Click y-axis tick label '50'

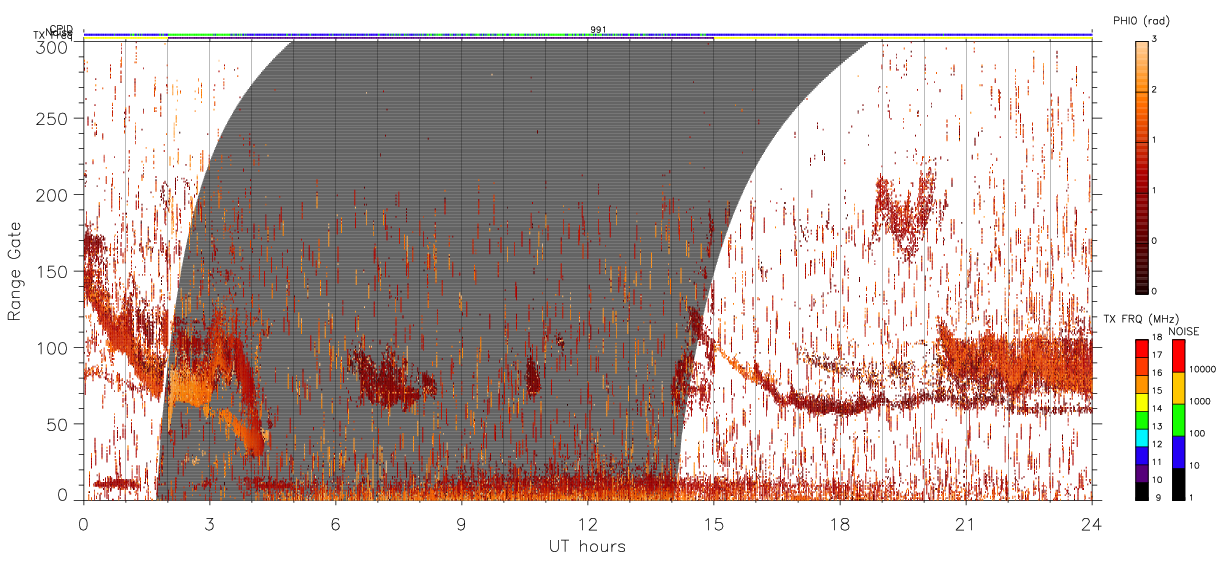57,424
